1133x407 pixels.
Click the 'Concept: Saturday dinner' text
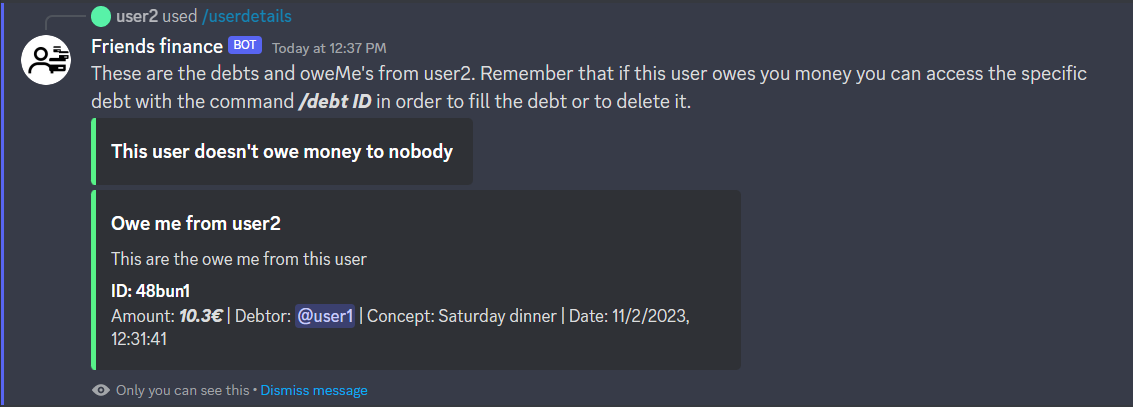coord(461,316)
